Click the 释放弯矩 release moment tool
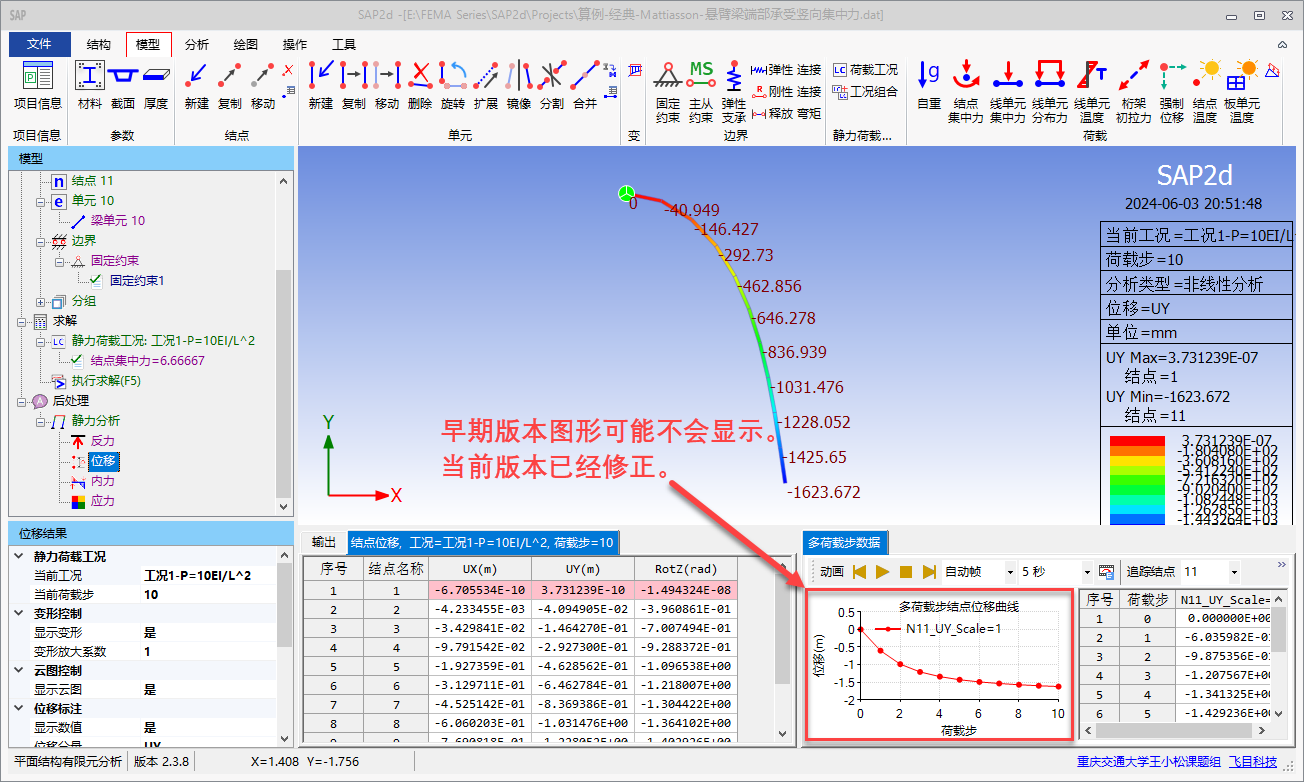This screenshot has width=1304, height=782. coord(787,114)
